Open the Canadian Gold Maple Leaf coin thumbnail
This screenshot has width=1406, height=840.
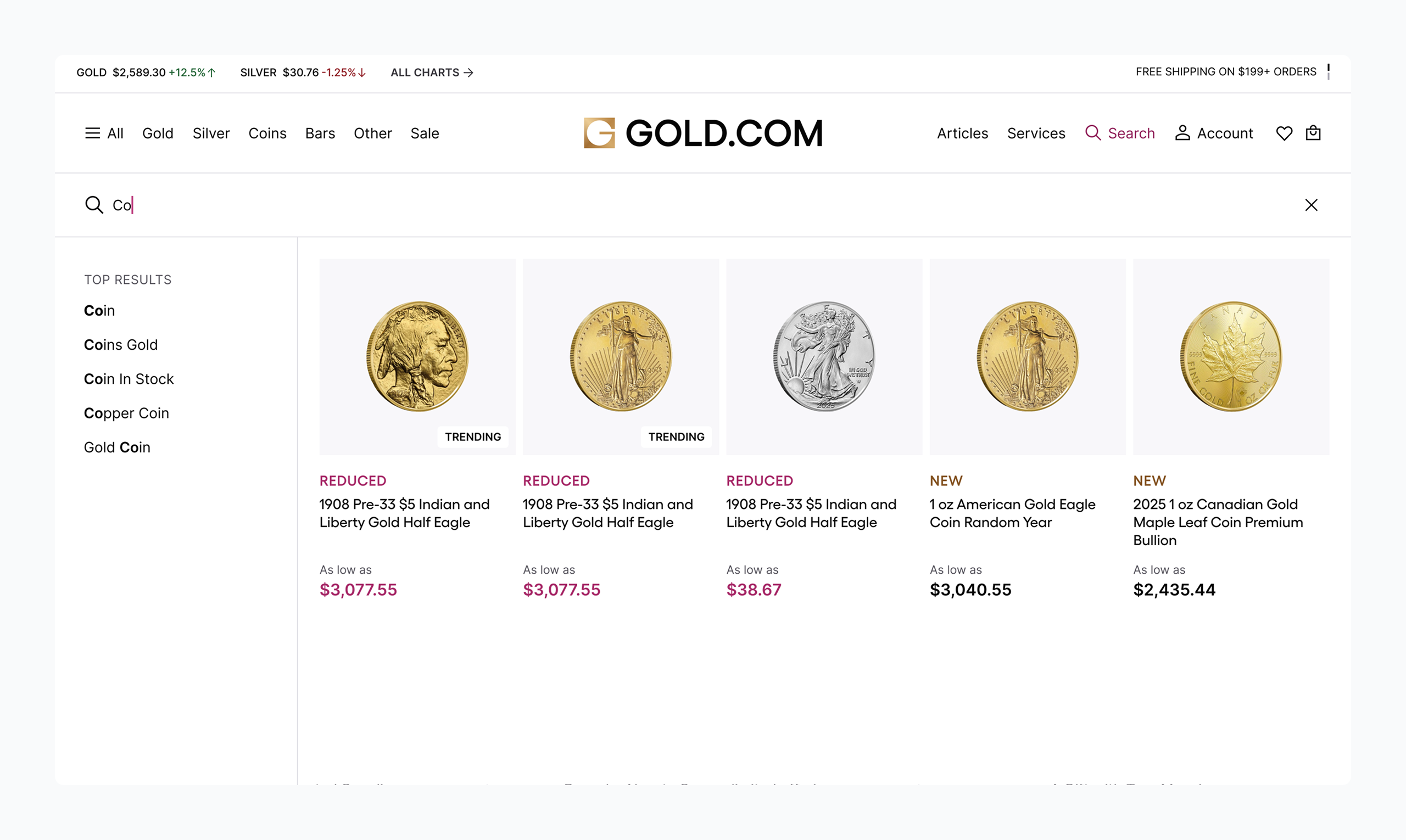point(1230,357)
